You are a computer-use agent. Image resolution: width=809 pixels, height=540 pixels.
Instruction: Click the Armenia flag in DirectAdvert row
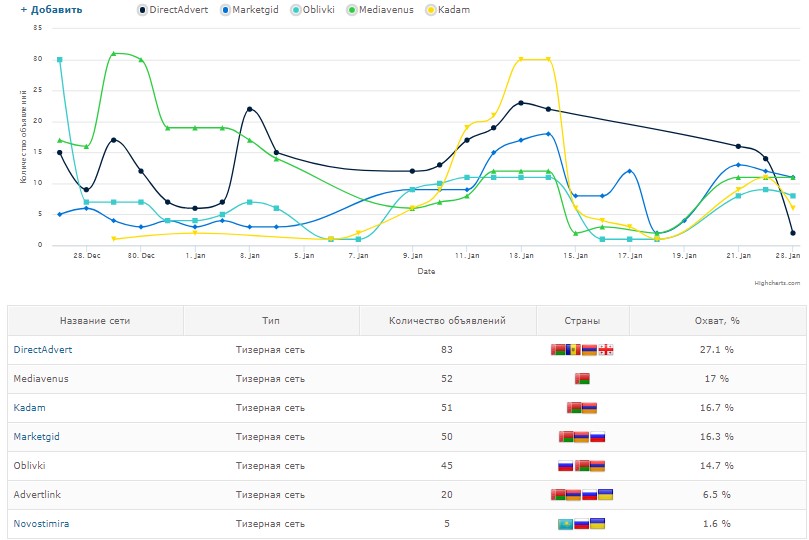pyautogui.click(x=589, y=350)
